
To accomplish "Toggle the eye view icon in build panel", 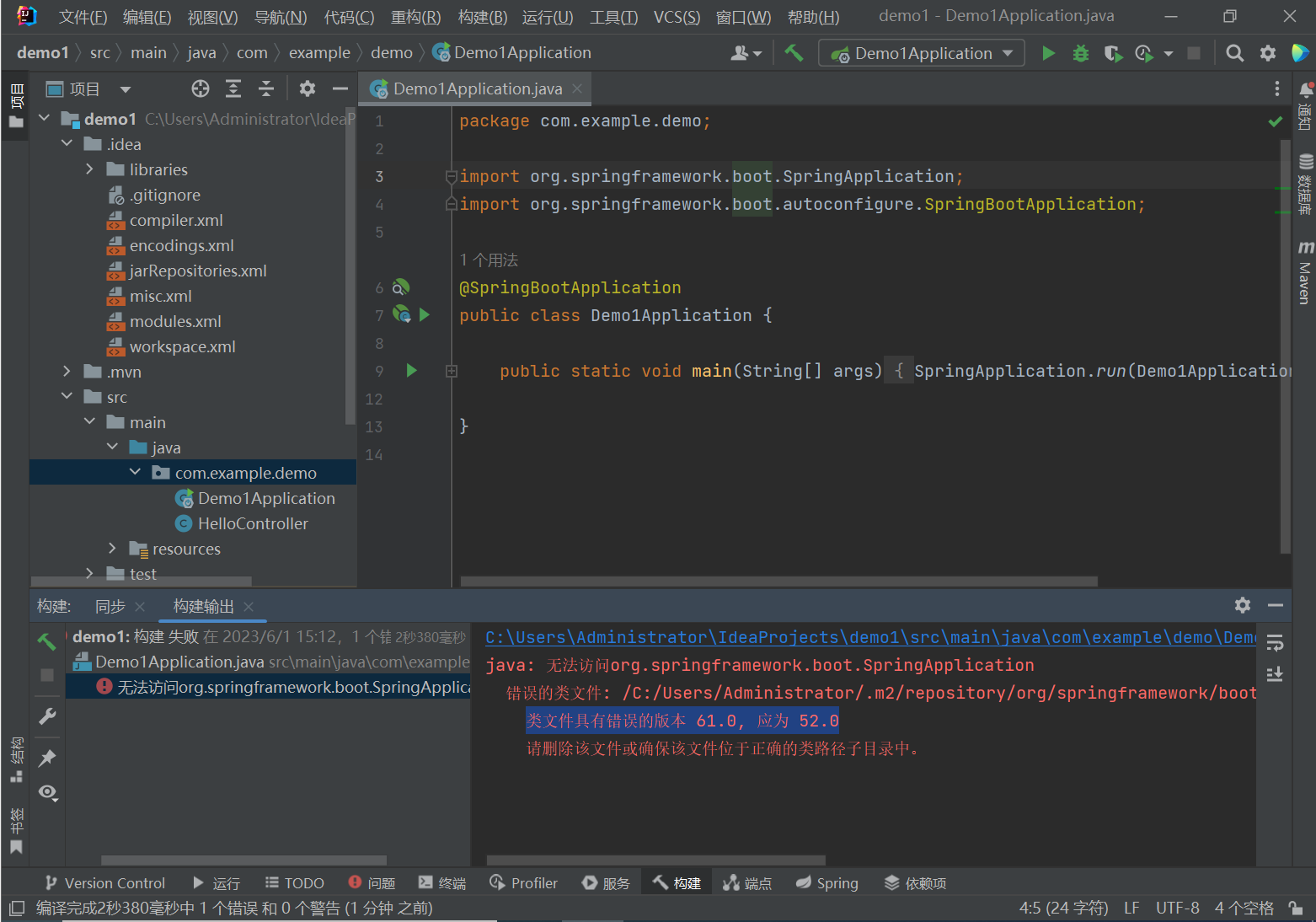I will click(x=47, y=792).
